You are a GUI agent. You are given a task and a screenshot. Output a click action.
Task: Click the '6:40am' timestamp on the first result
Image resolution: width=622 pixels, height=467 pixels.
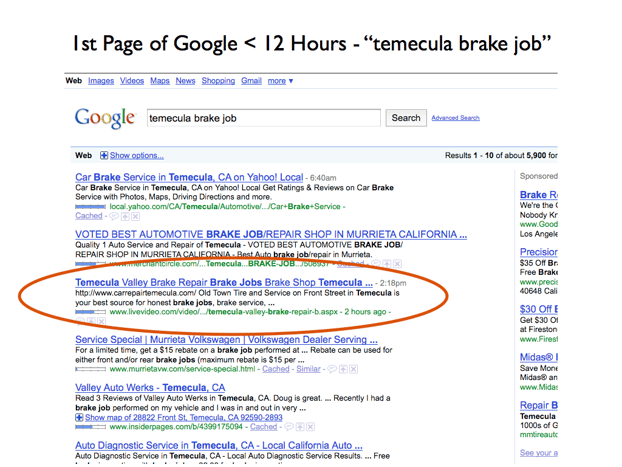[323, 178]
